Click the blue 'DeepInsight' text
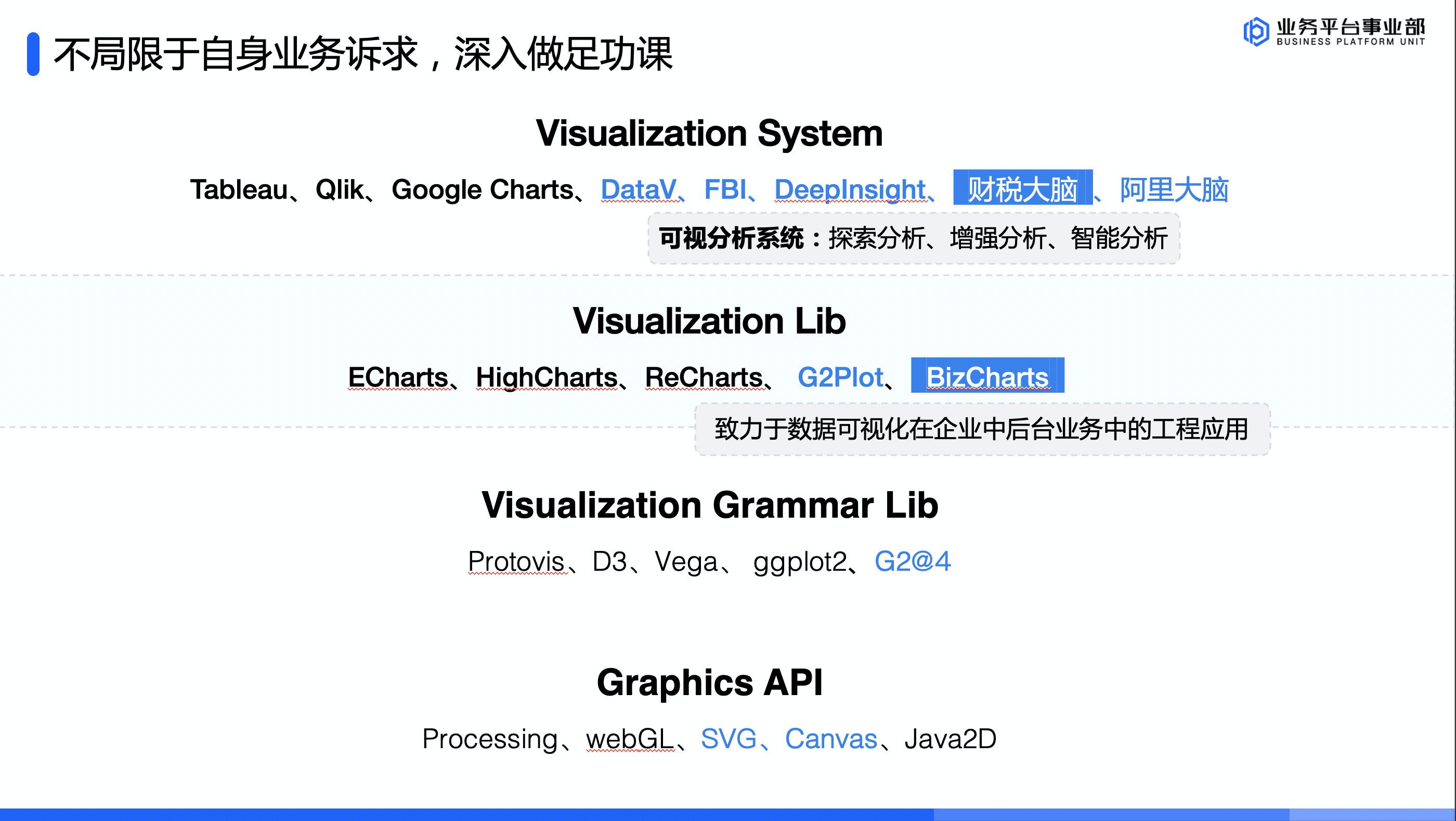The height and width of the screenshot is (821, 1456). (x=850, y=190)
